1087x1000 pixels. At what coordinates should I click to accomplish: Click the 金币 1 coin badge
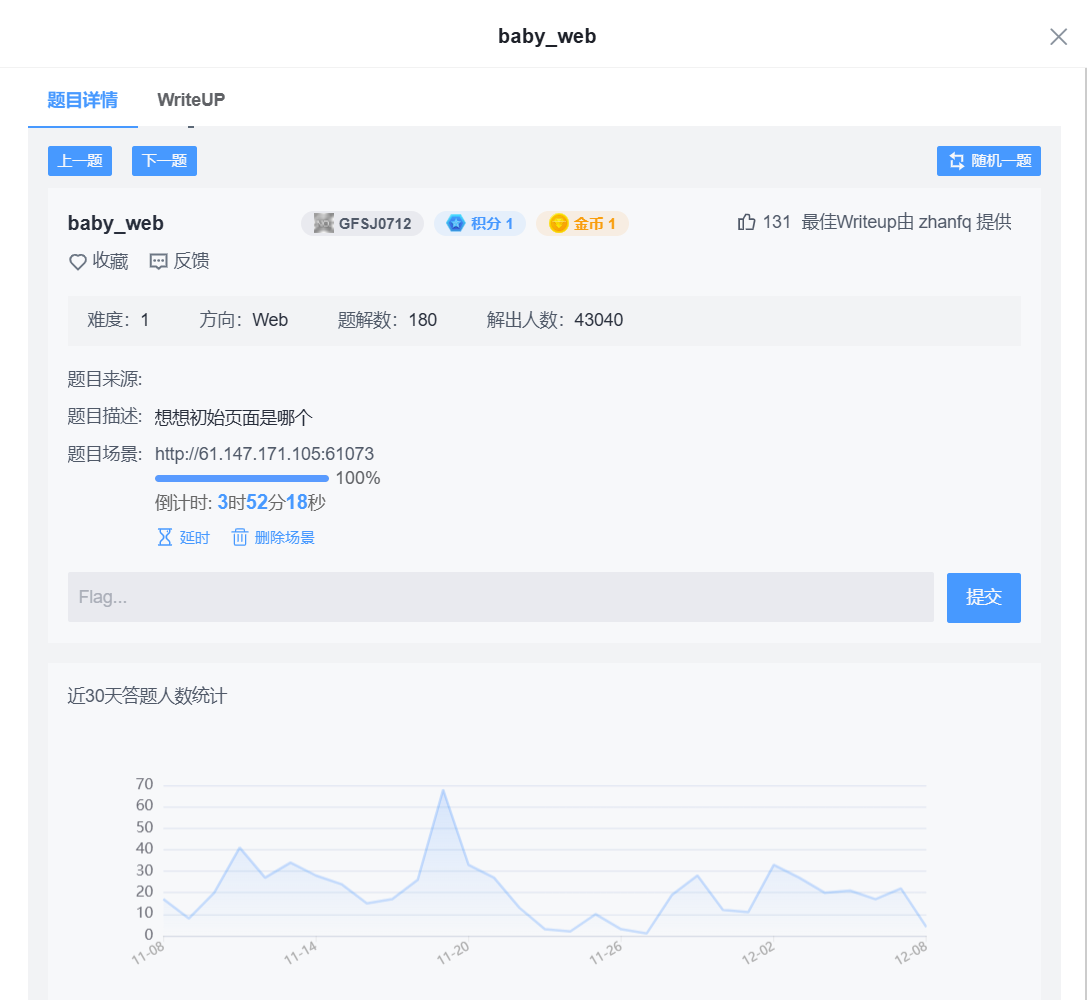582,223
